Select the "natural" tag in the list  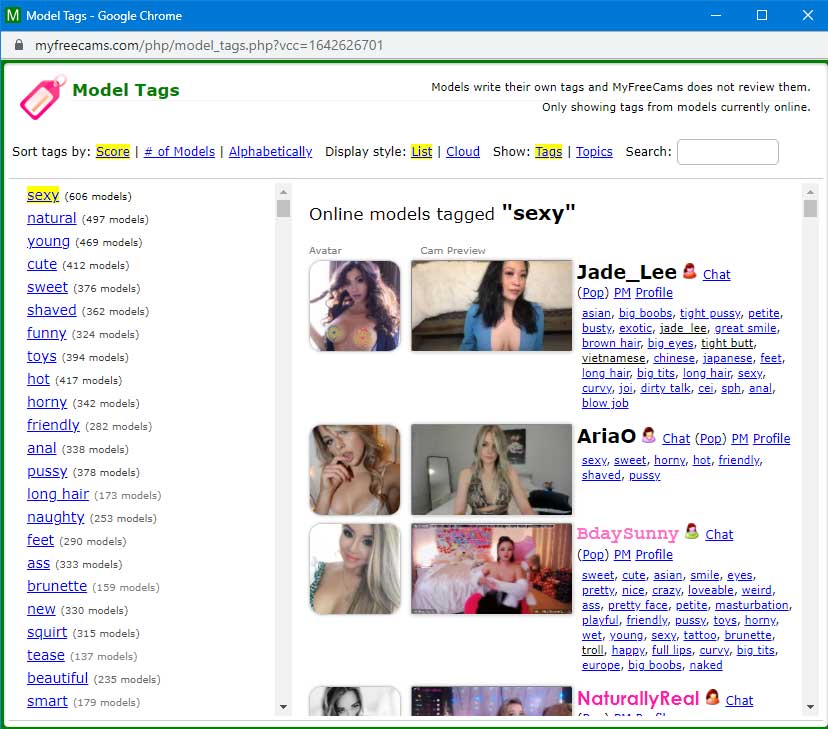click(51, 218)
